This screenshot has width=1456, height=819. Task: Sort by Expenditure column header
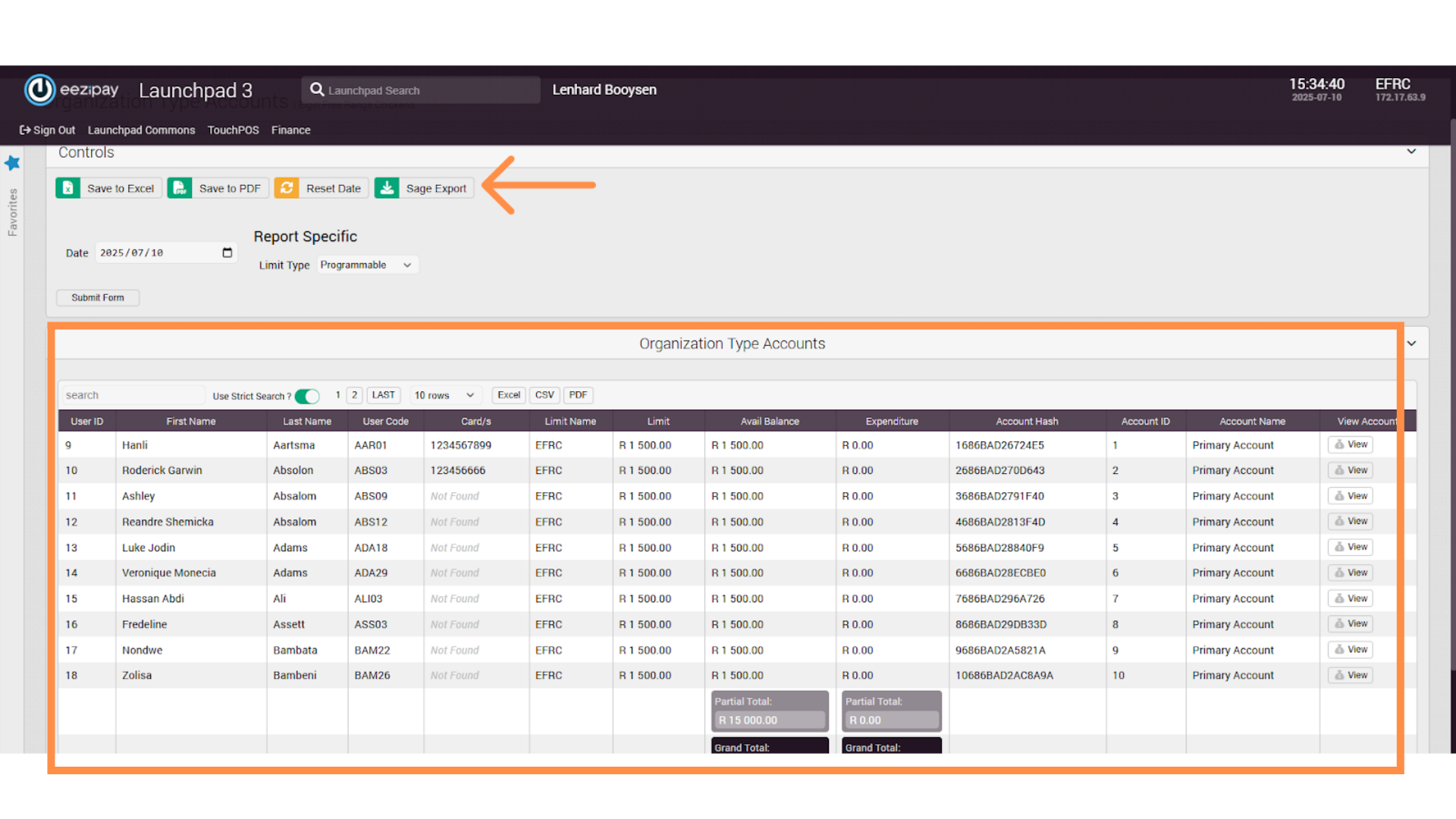click(892, 421)
